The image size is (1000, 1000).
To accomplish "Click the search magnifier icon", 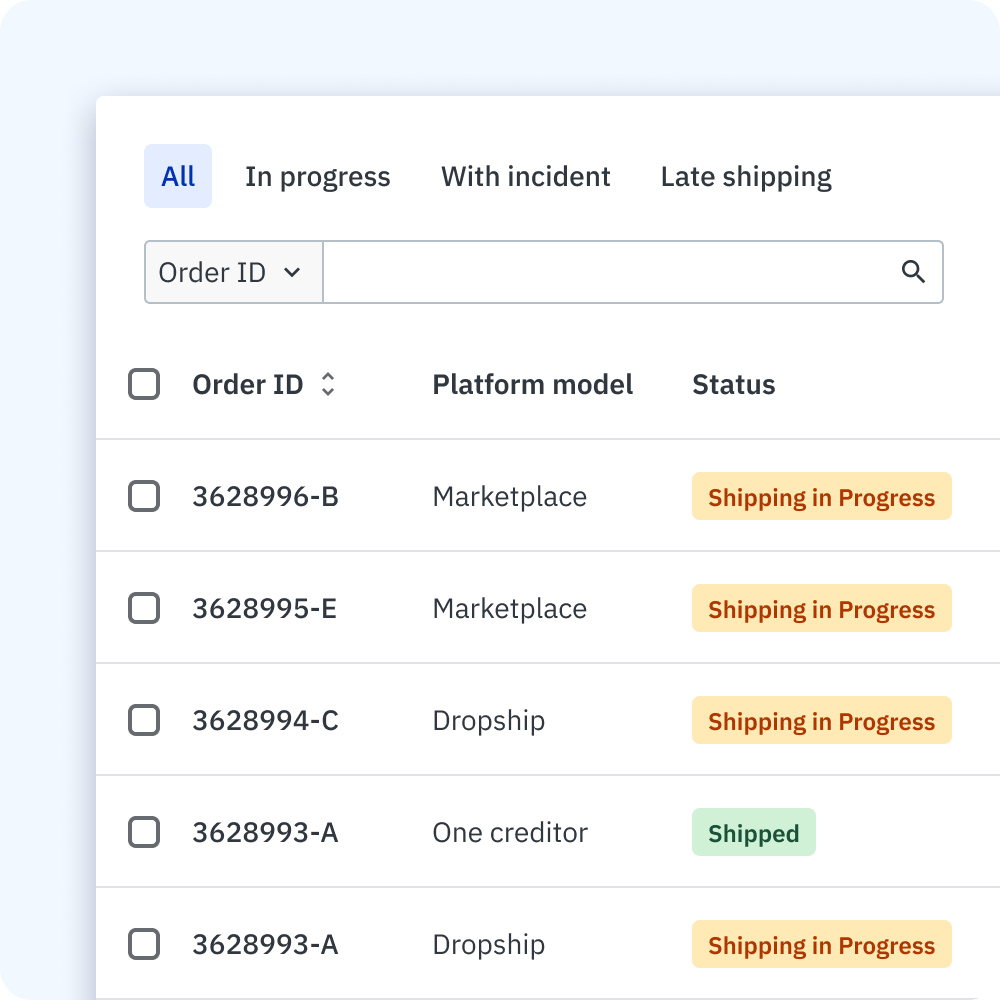I will click(x=913, y=271).
